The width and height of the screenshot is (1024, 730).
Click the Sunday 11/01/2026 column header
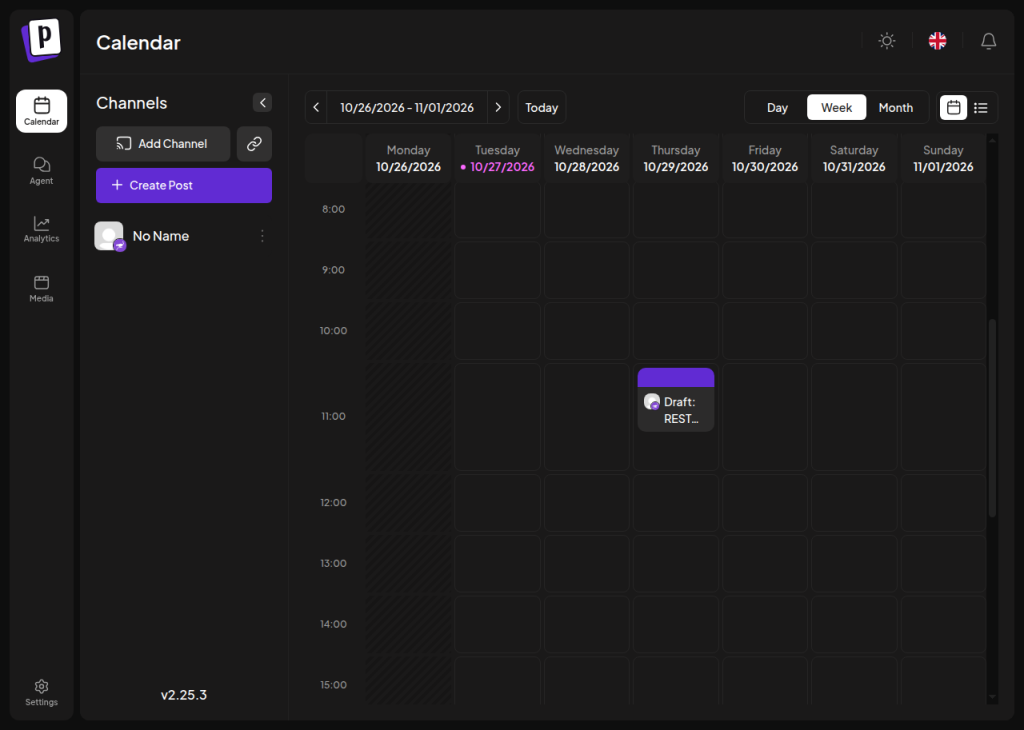click(943, 158)
